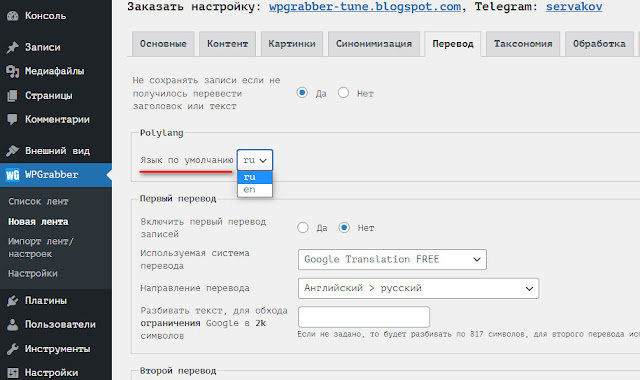
Task: Click the Внешний вид brush icon
Action: tap(13, 151)
